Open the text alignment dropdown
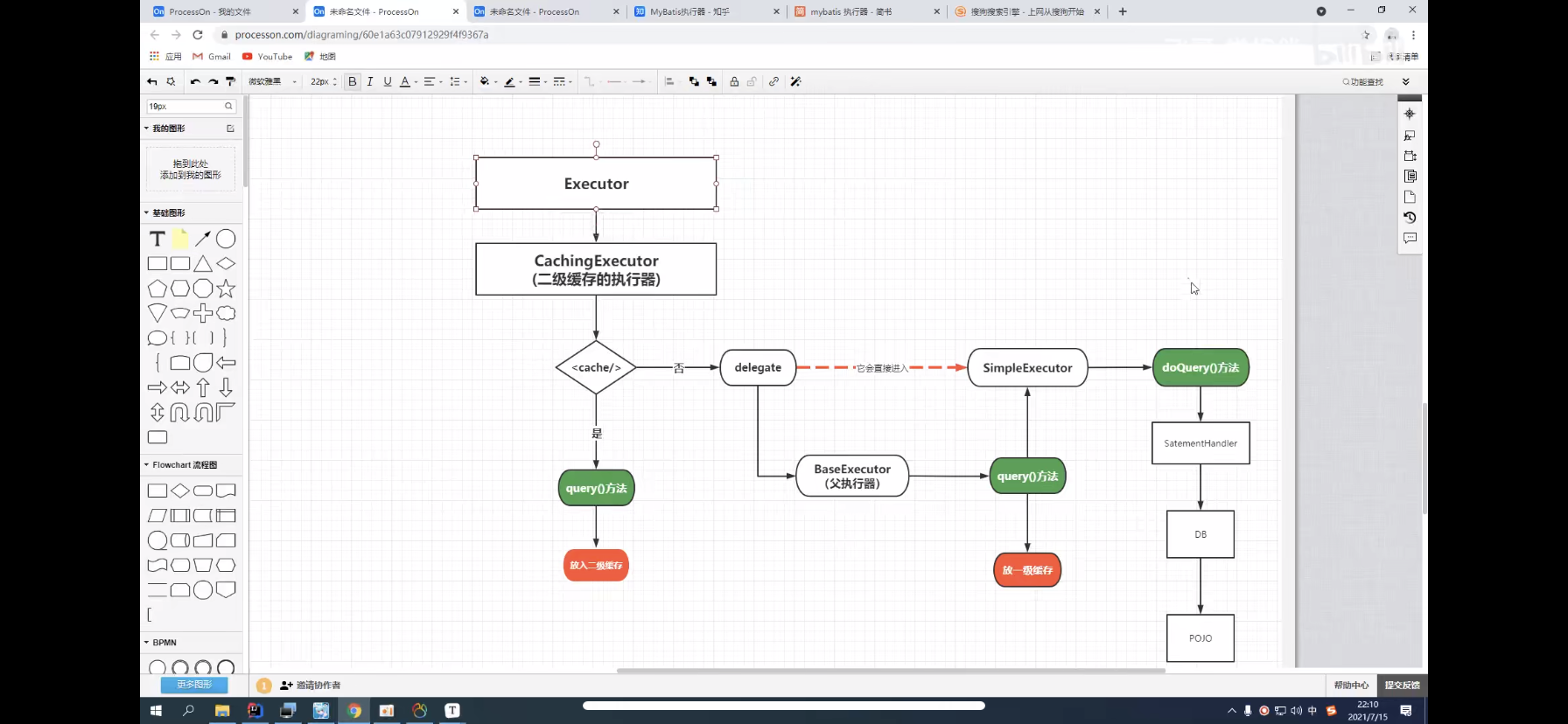1568x724 pixels. point(432,81)
